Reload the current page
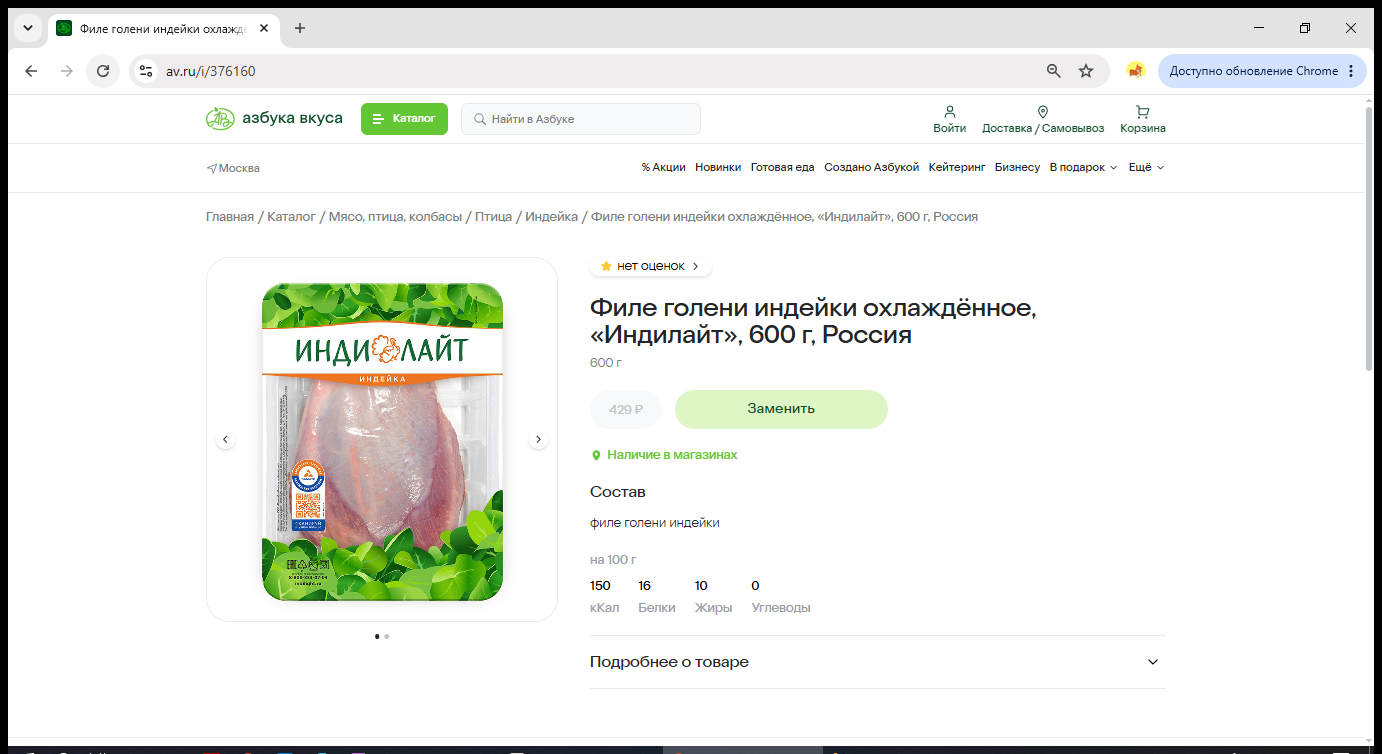The width and height of the screenshot is (1382, 754). (103, 71)
